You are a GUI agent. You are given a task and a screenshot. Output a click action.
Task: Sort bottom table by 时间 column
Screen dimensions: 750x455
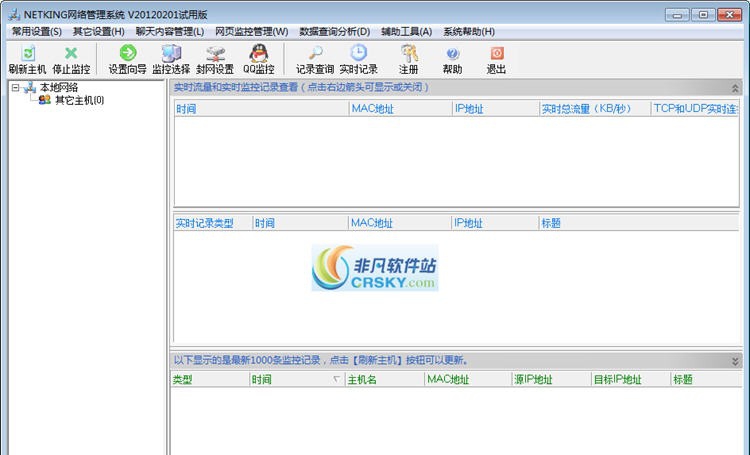pyautogui.click(x=297, y=379)
